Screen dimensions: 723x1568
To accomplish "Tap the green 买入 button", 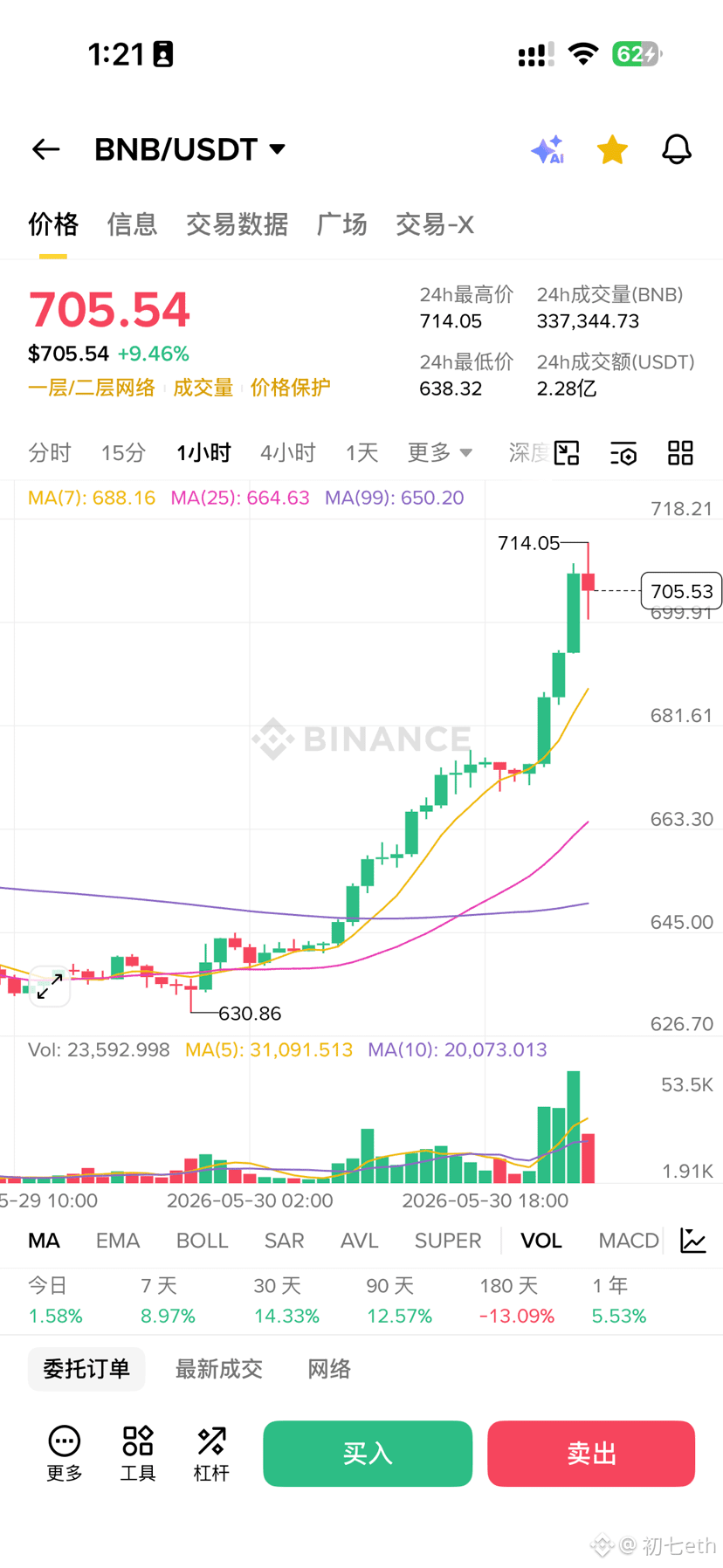I will coord(368,1454).
